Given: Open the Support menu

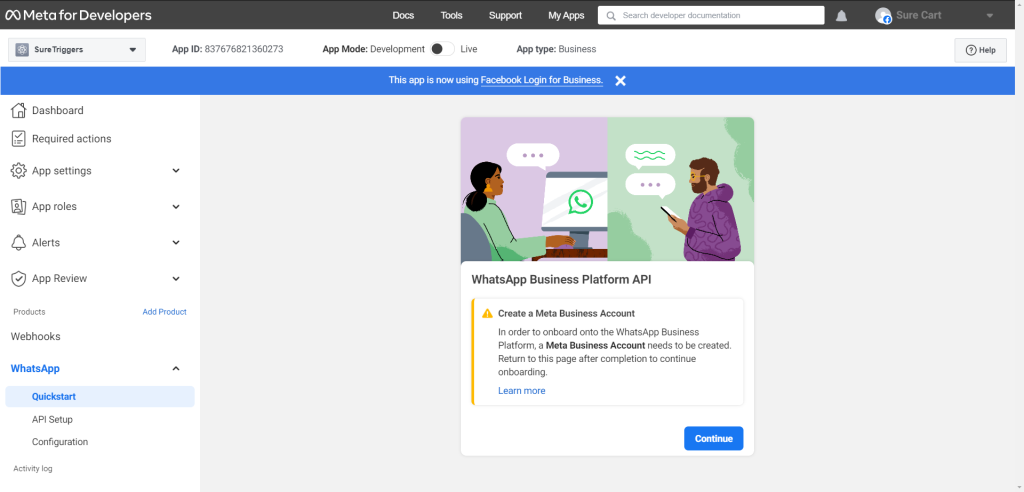Looking at the screenshot, I should click(505, 16).
